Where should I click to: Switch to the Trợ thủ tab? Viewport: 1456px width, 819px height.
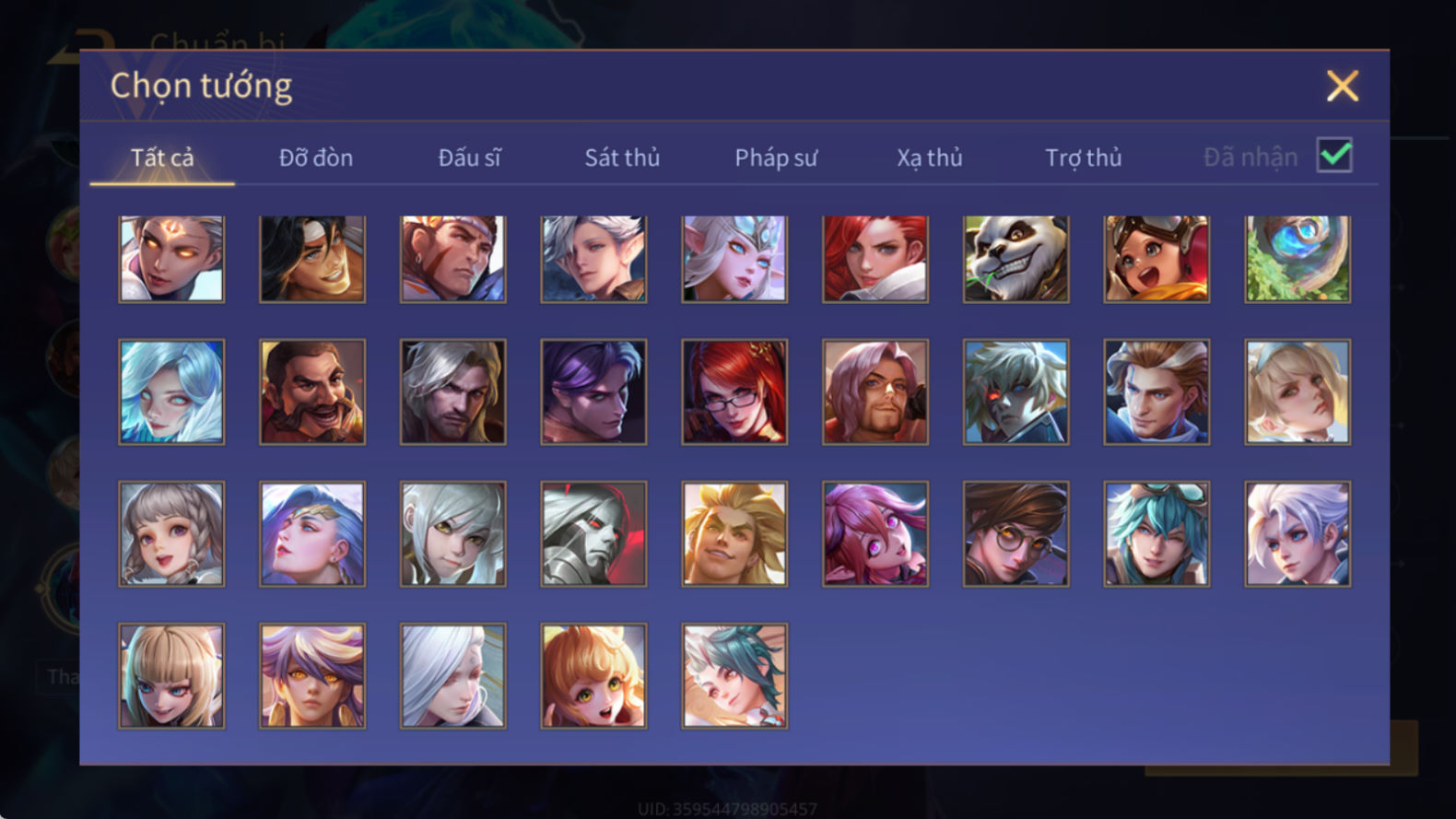pos(1084,158)
